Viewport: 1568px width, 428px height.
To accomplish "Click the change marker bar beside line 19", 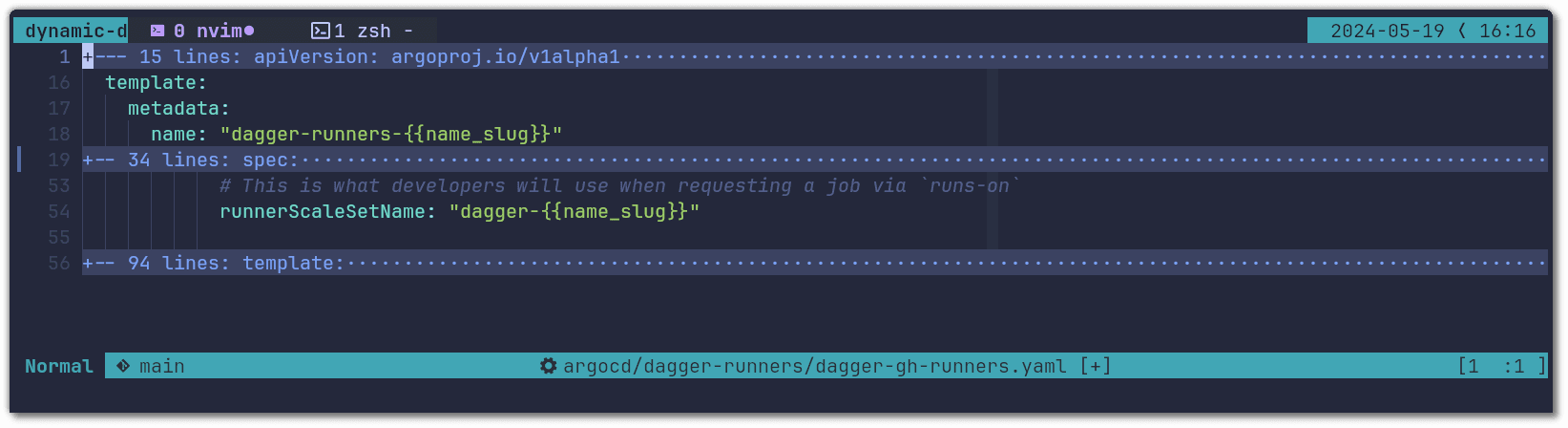I will tap(19, 160).
